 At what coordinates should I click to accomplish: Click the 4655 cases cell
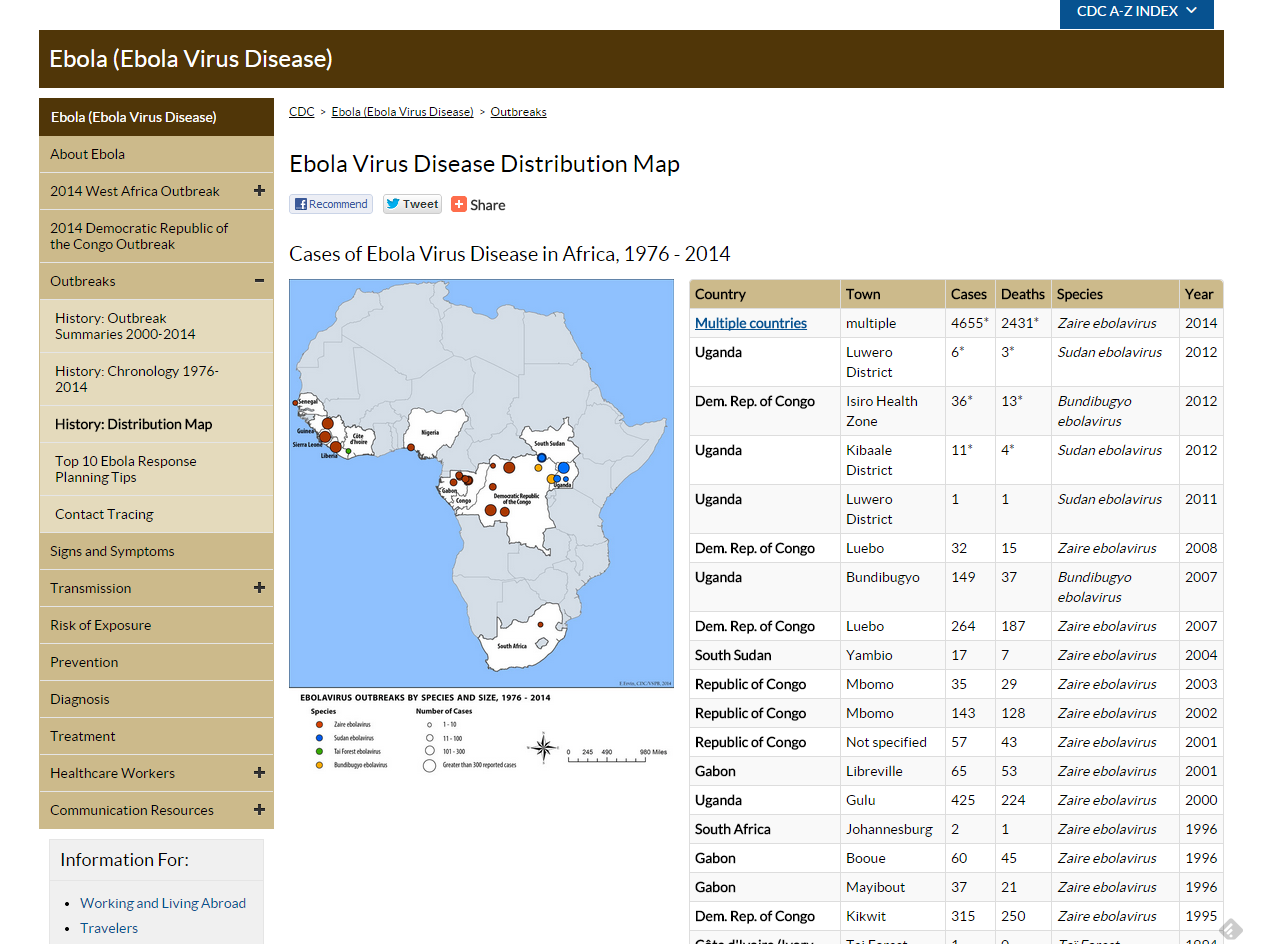(x=970, y=323)
